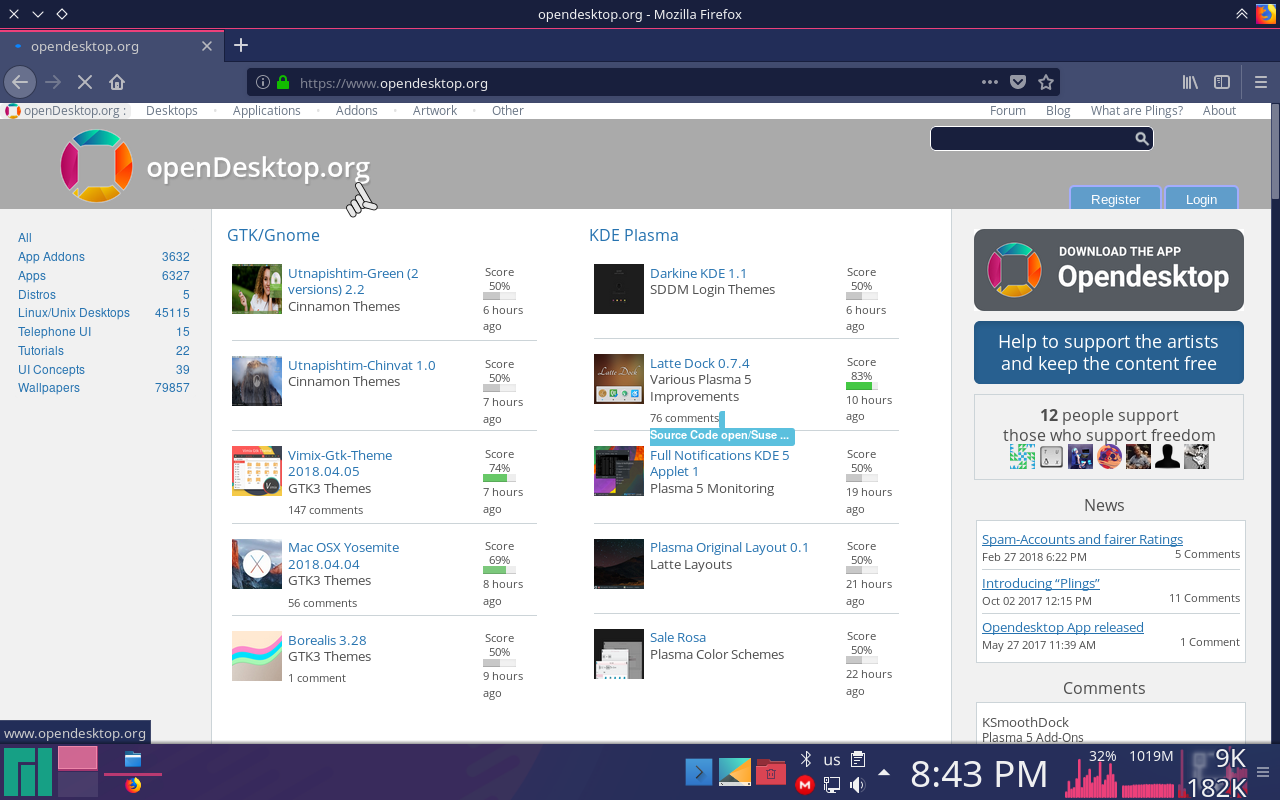The width and height of the screenshot is (1280, 800).
Task: Open the Blog link in the top bar
Action: (x=1058, y=111)
